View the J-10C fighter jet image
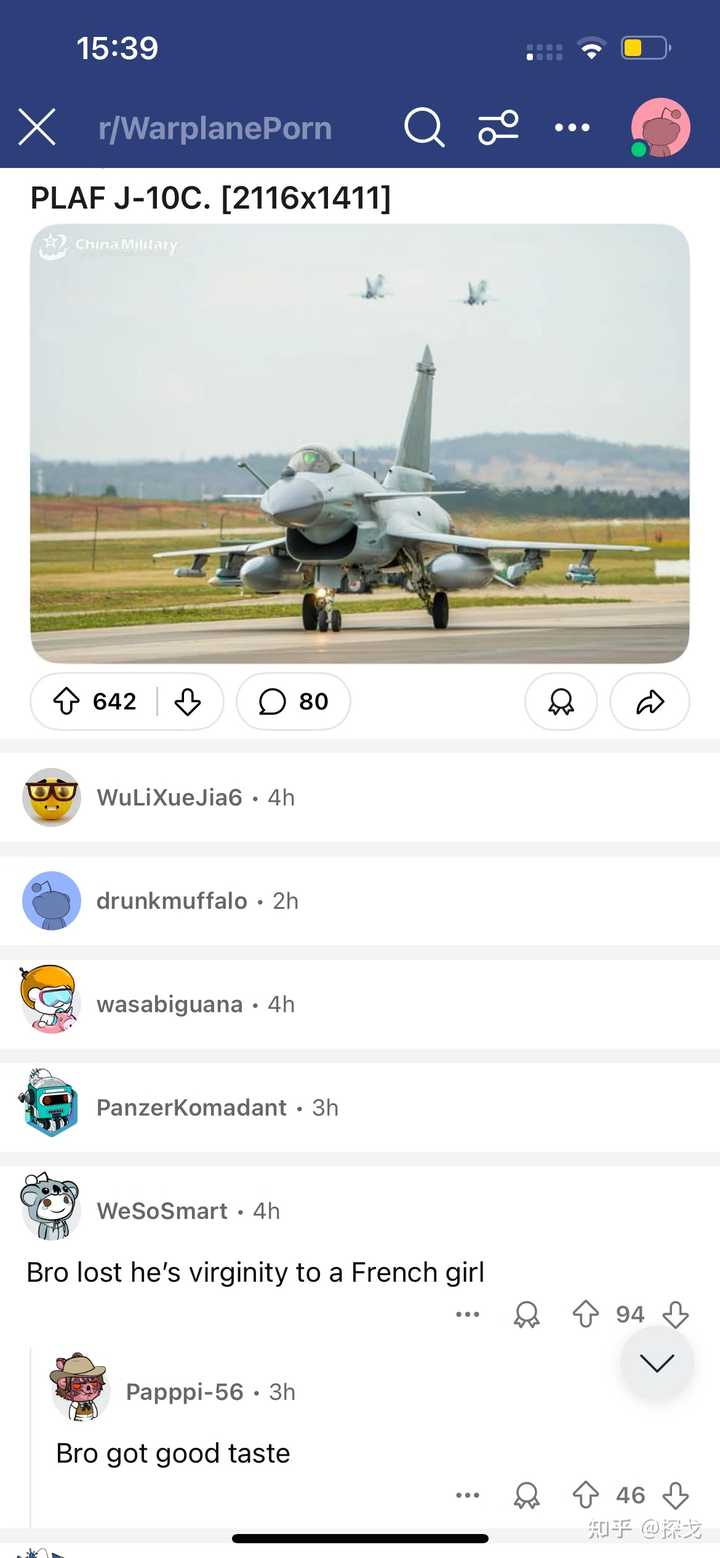The height and width of the screenshot is (1558, 720). point(360,443)
